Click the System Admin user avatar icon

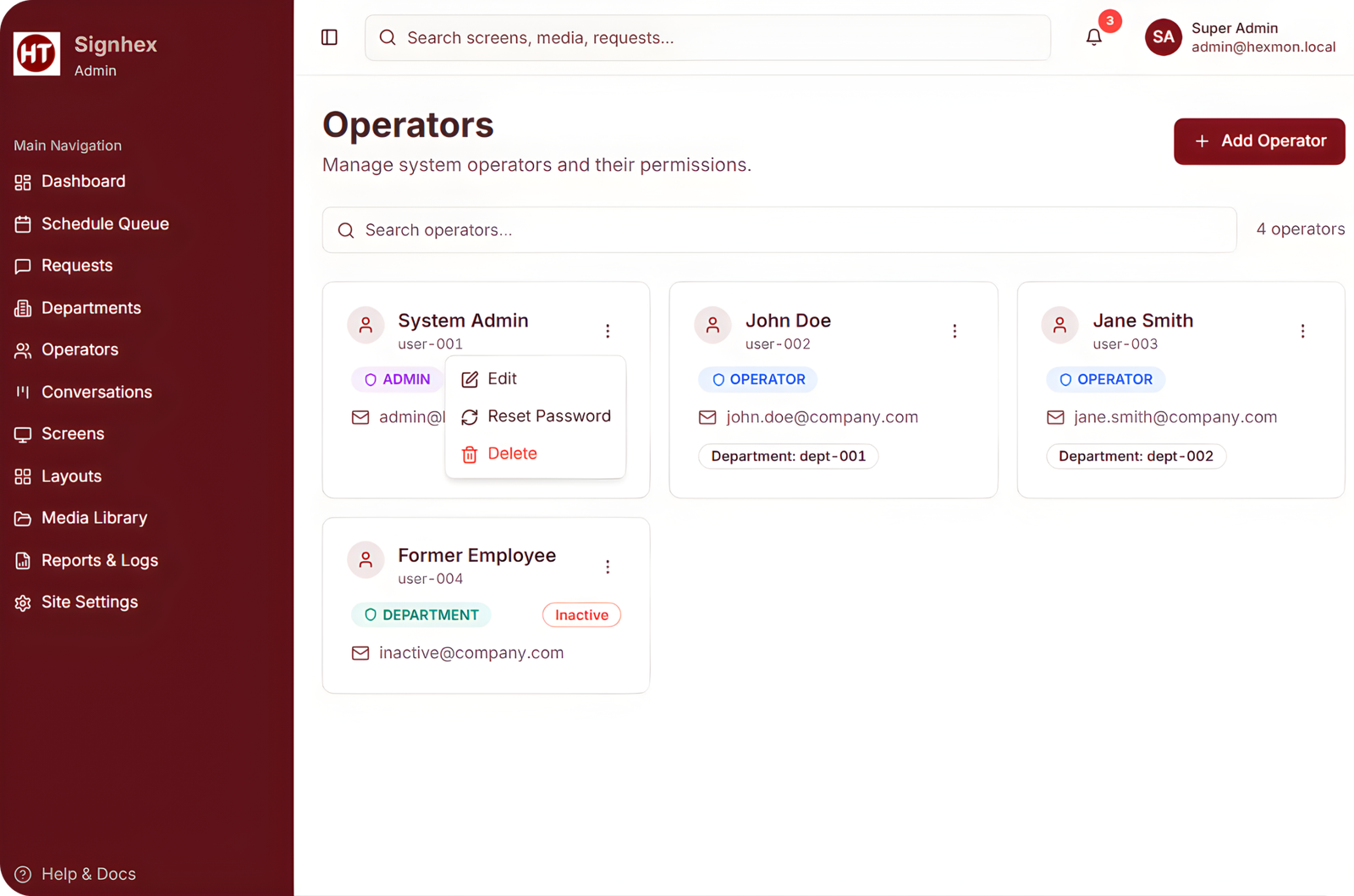(366, 325)
